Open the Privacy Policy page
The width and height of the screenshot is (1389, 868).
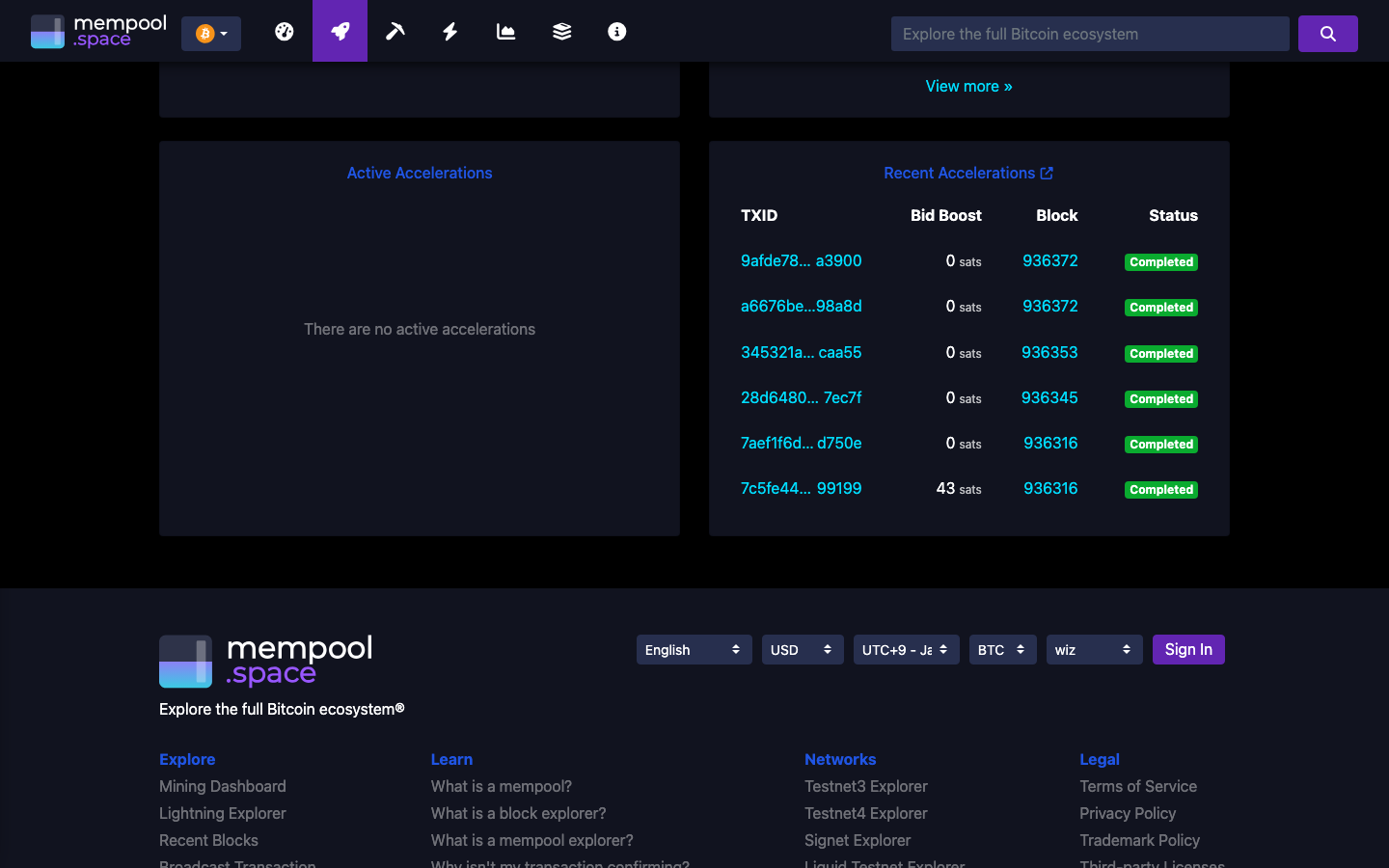click(1128, 813)
